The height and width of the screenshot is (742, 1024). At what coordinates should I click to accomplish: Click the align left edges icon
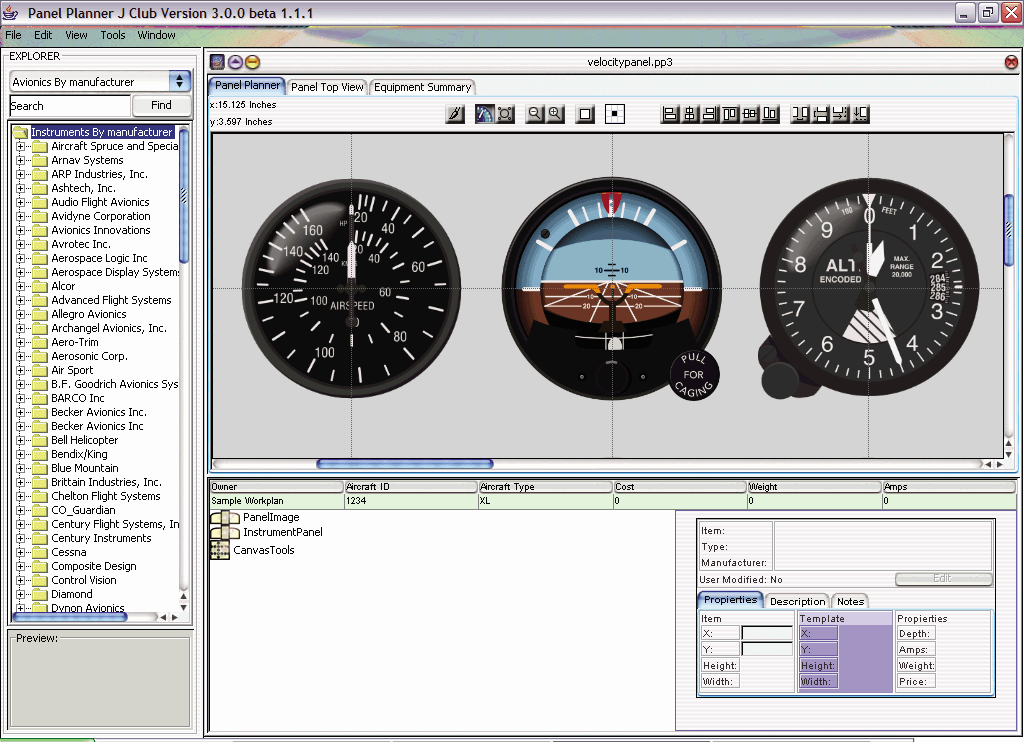[670, 114]
